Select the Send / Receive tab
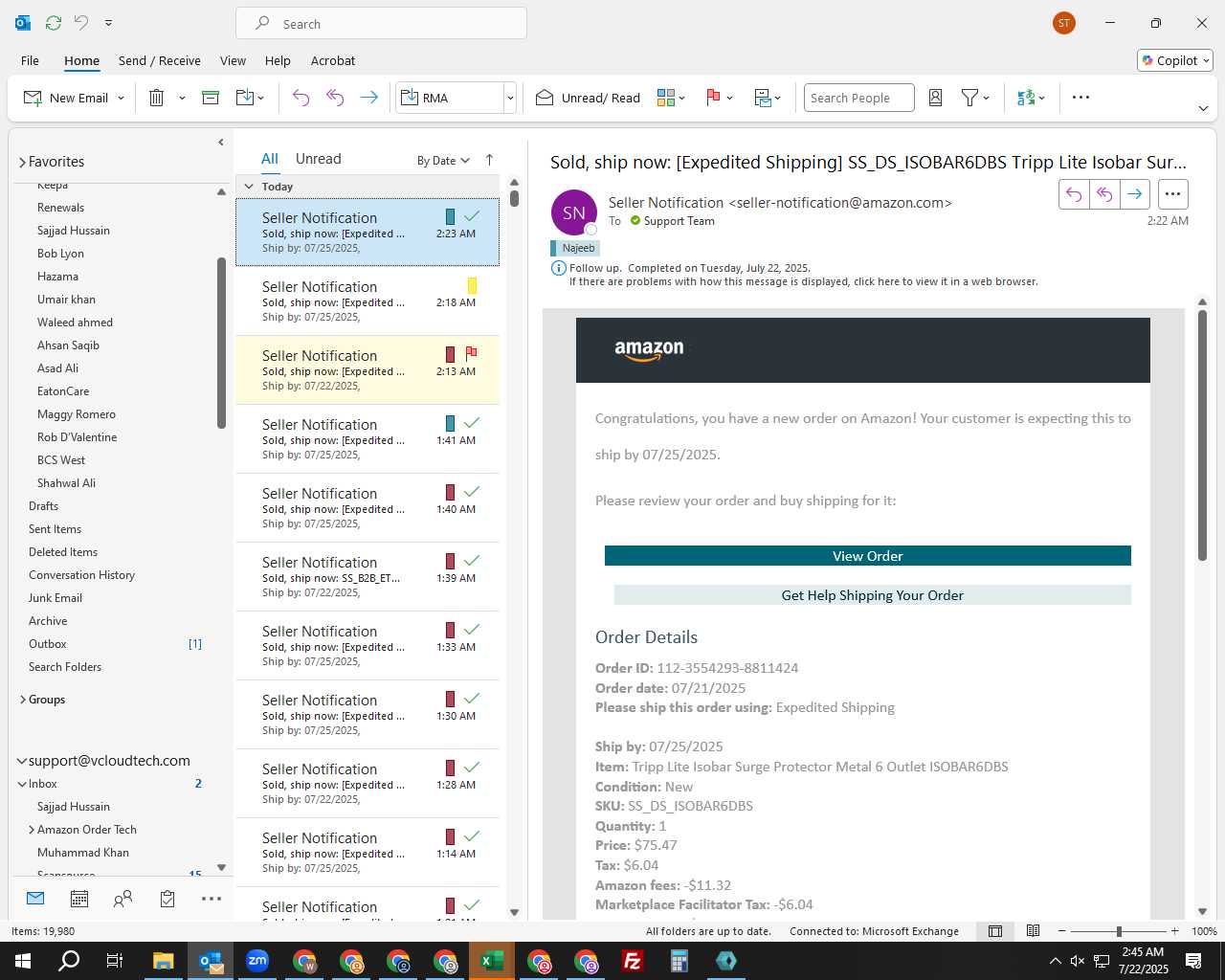This screenshot has height=980, width=1225. pos(160,60)
